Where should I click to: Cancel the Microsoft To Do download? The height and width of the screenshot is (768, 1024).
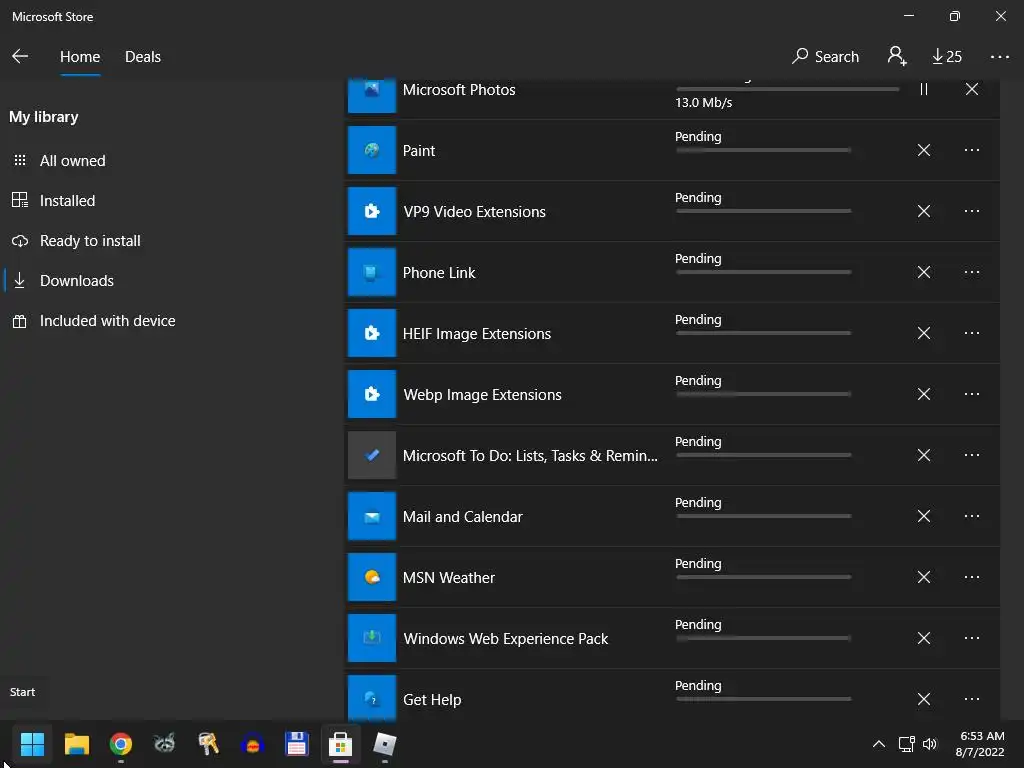923,455
